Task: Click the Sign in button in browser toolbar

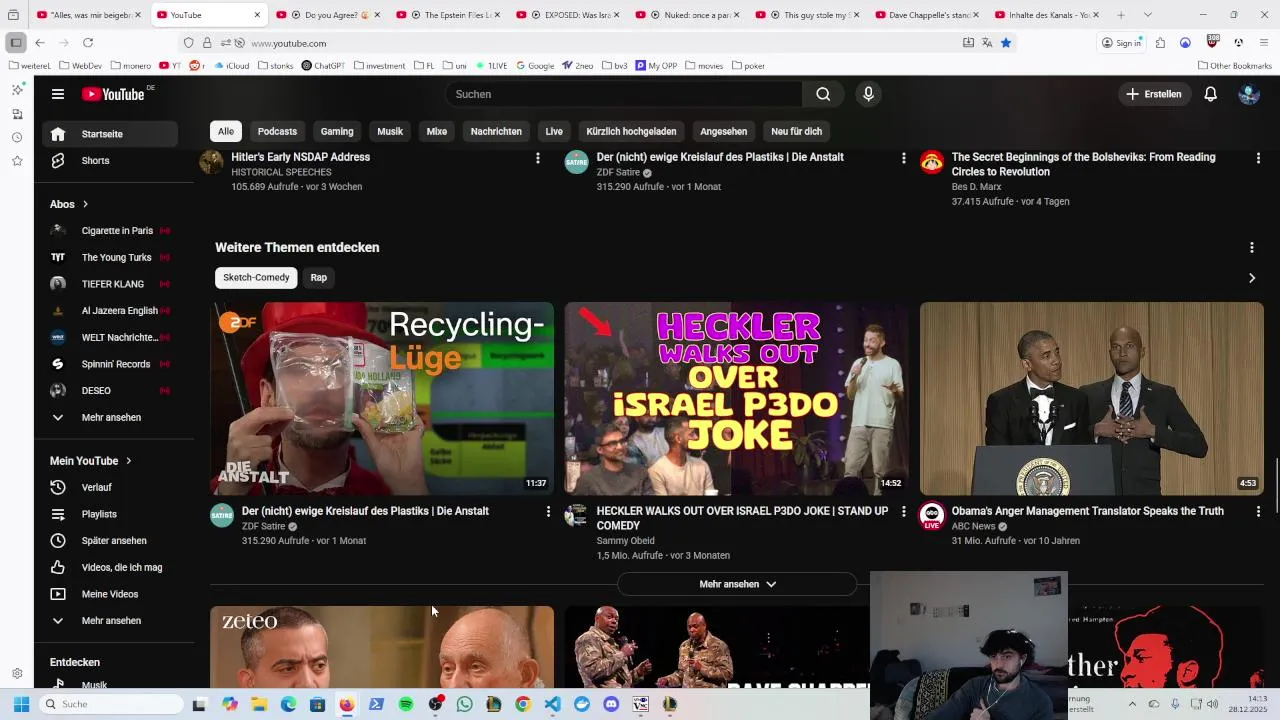Action: (x=1121, y=43)
